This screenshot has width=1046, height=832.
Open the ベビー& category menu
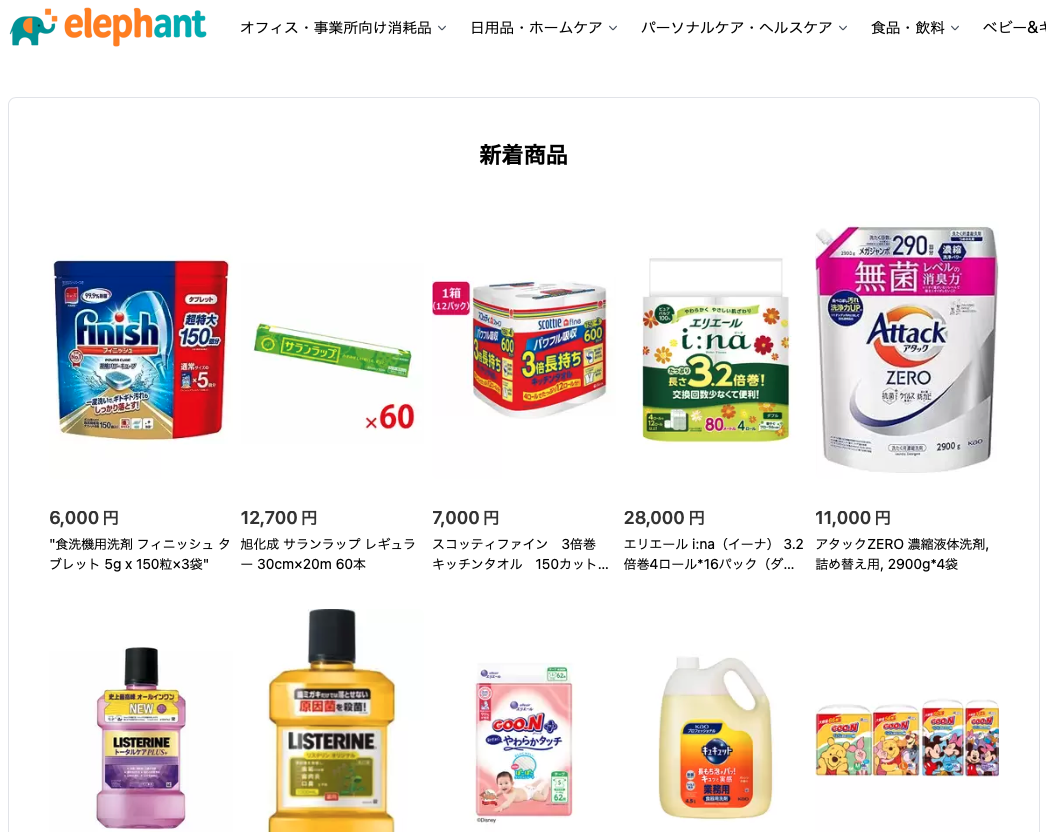[x=1014, y=28]
